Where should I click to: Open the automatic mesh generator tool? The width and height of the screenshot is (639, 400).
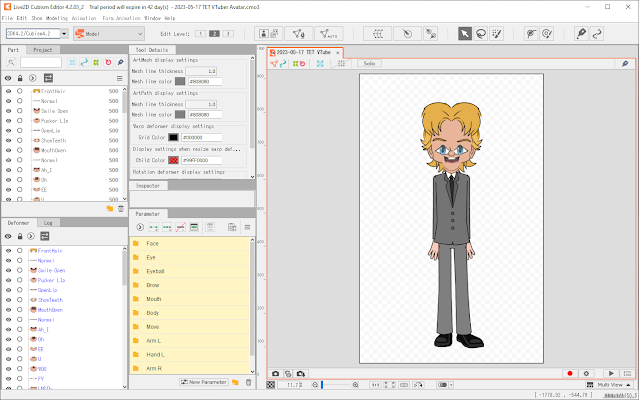tap(329, 33)
